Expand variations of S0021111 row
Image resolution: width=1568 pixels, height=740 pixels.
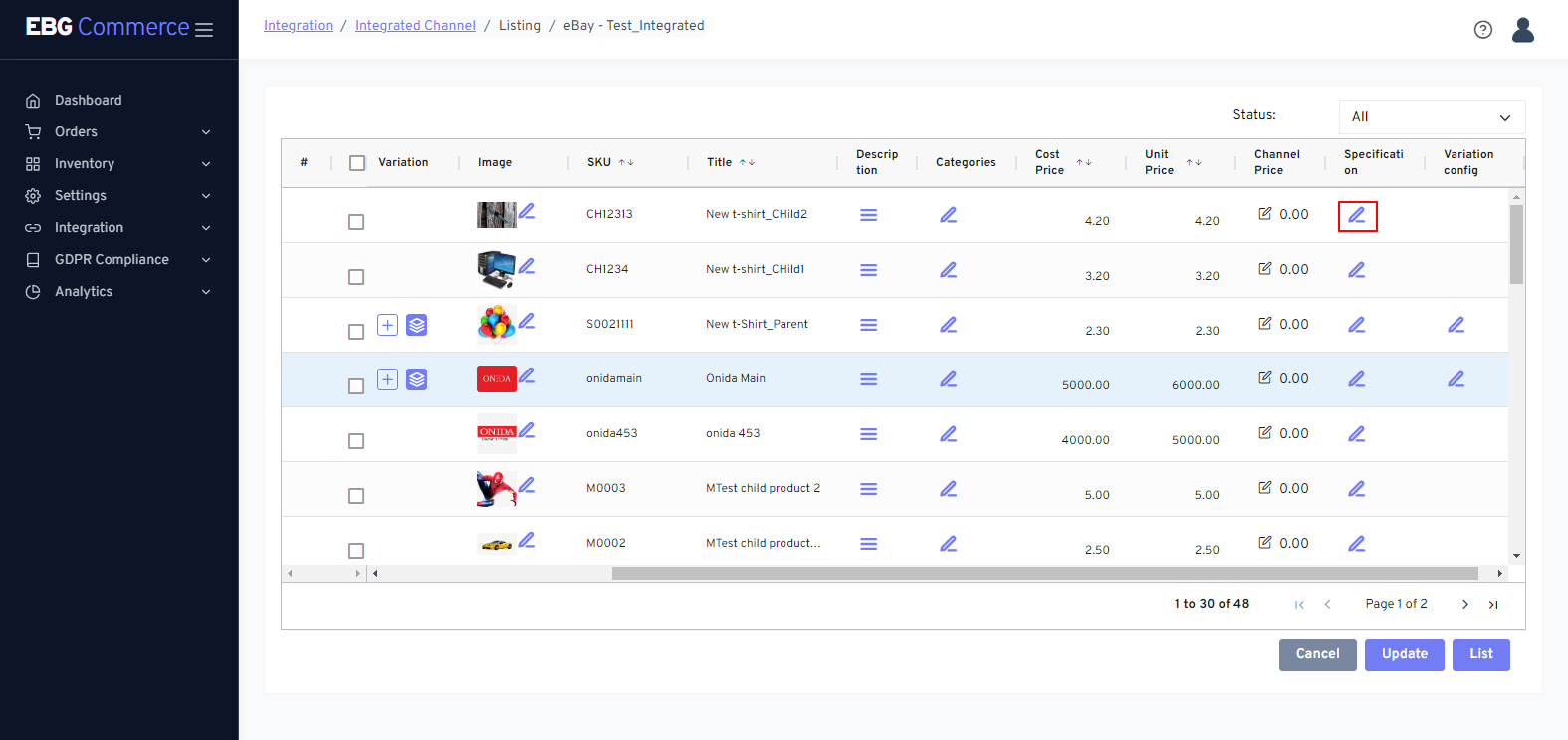point(388,325)
